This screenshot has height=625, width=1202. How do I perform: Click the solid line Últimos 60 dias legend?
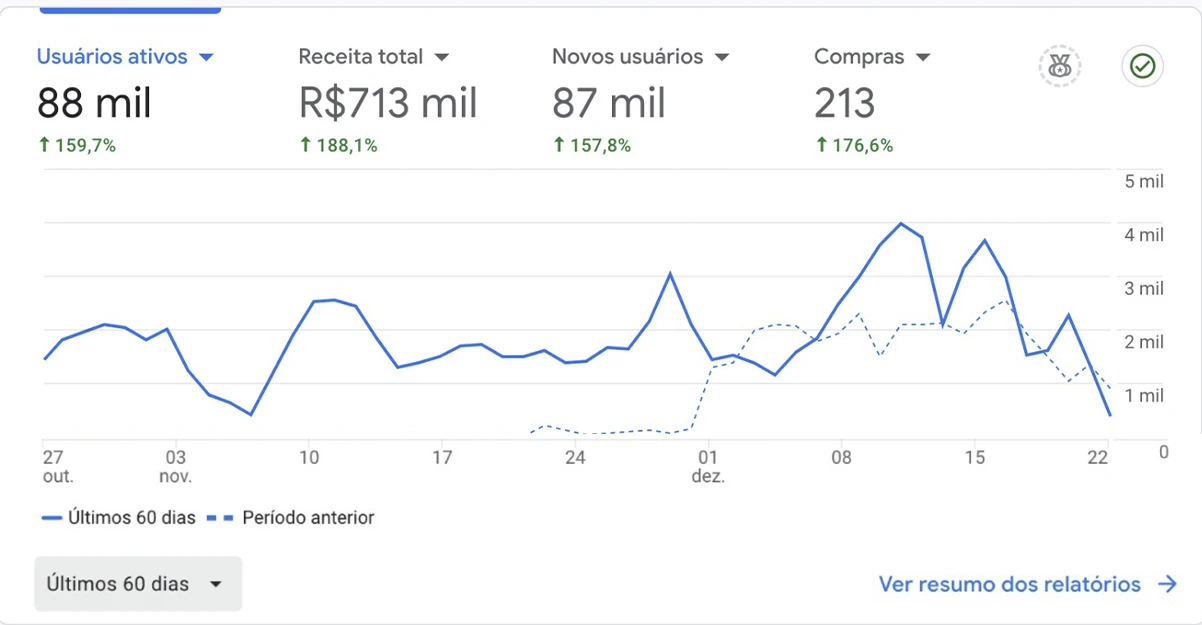pos(118,518)
